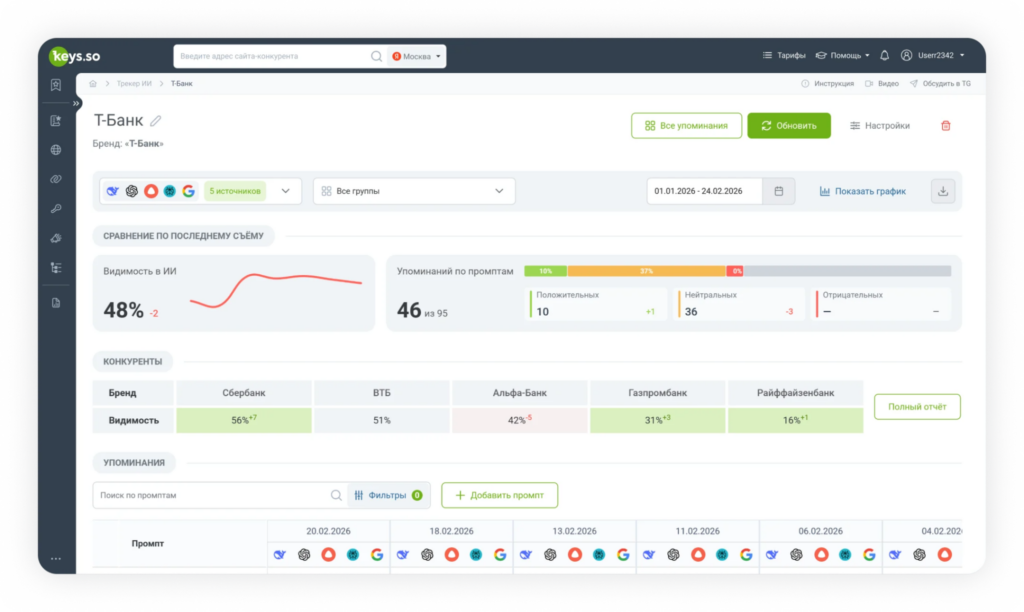The height and width of the screenshot is (612, 1024).
Task: Open the tree-structure icon in left sidebar
Action: pos(56,268)
